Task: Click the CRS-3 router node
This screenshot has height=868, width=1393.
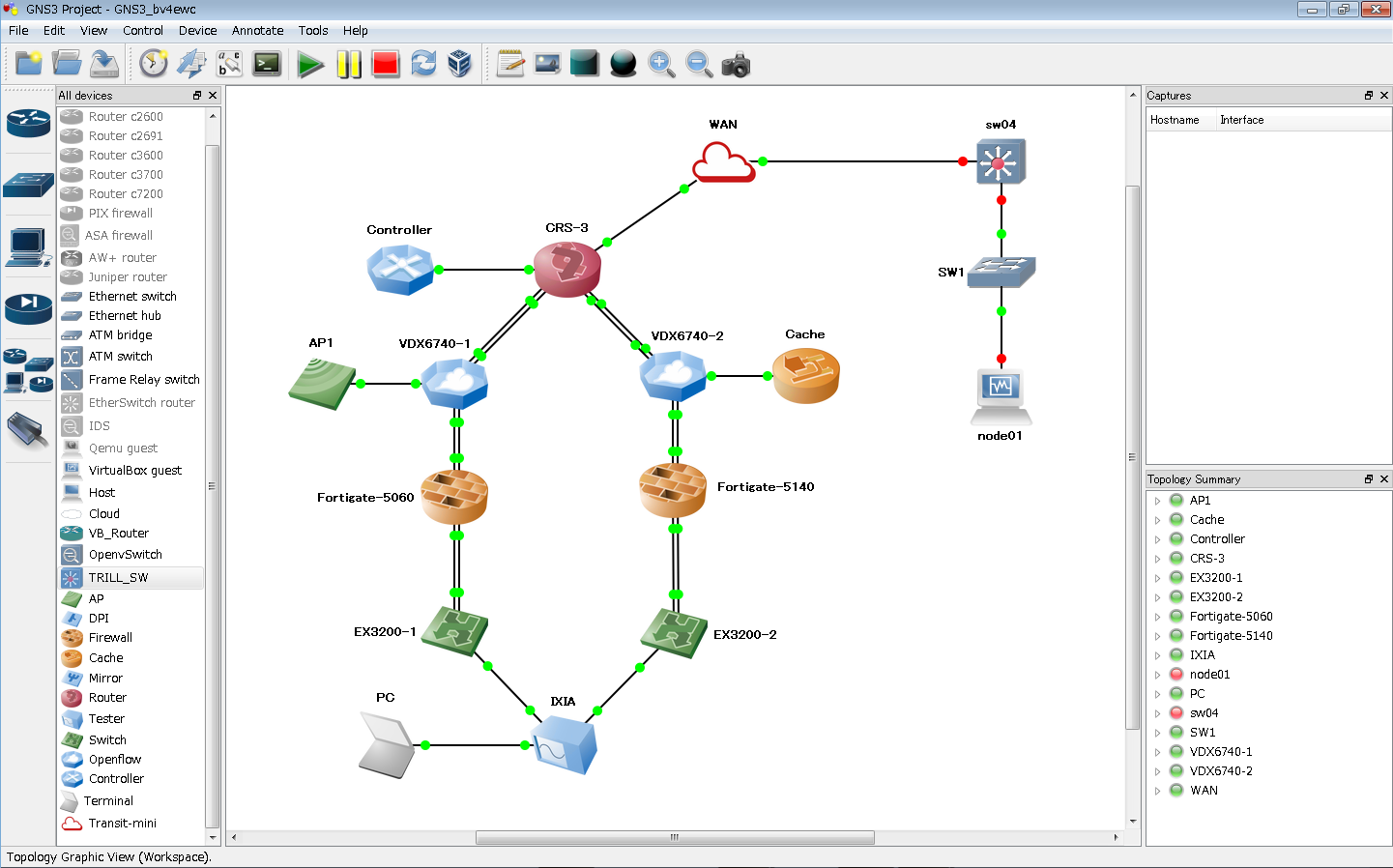Action: (567, 268)
